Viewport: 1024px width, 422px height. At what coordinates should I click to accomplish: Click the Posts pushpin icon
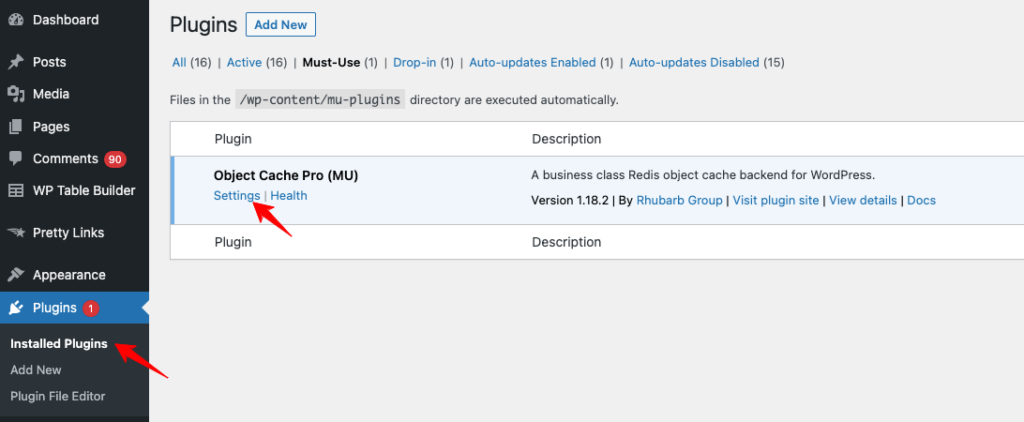click(x=16, y=62)
